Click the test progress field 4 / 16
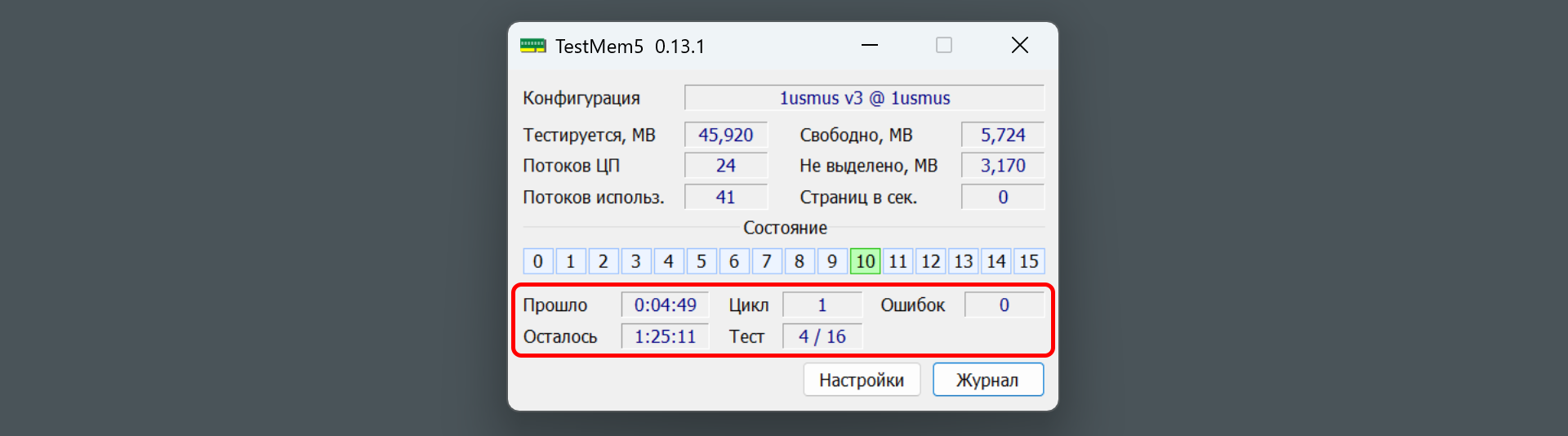 (x=822, y=336)
